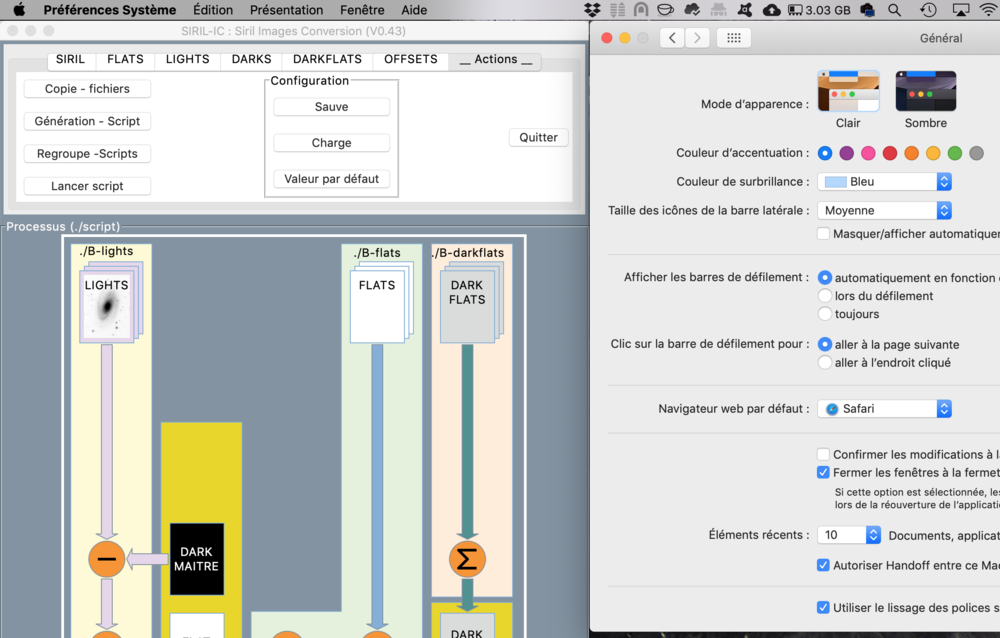Click the Time Machine clock icon

point(928,10)
